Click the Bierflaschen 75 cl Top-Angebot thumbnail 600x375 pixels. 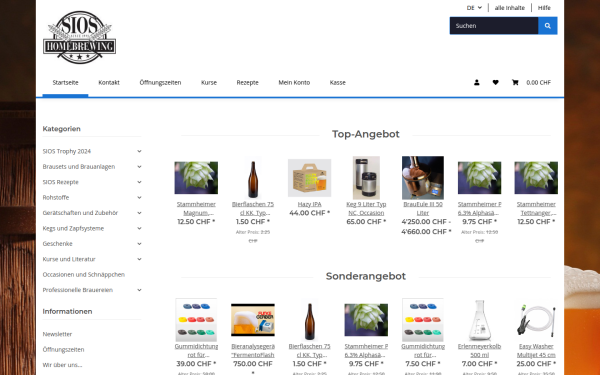click(x=253, y=178)
